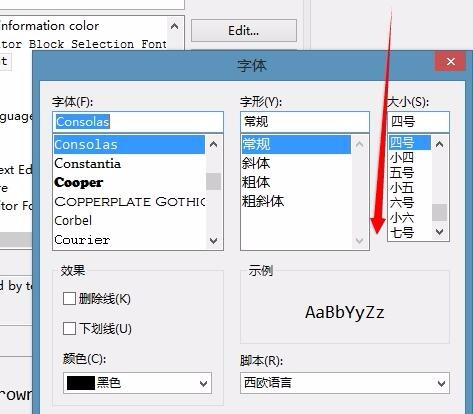This screenshot has height=414, width=473.
Task: Click the 大小 size input field
Action: (x=418, y=122)
